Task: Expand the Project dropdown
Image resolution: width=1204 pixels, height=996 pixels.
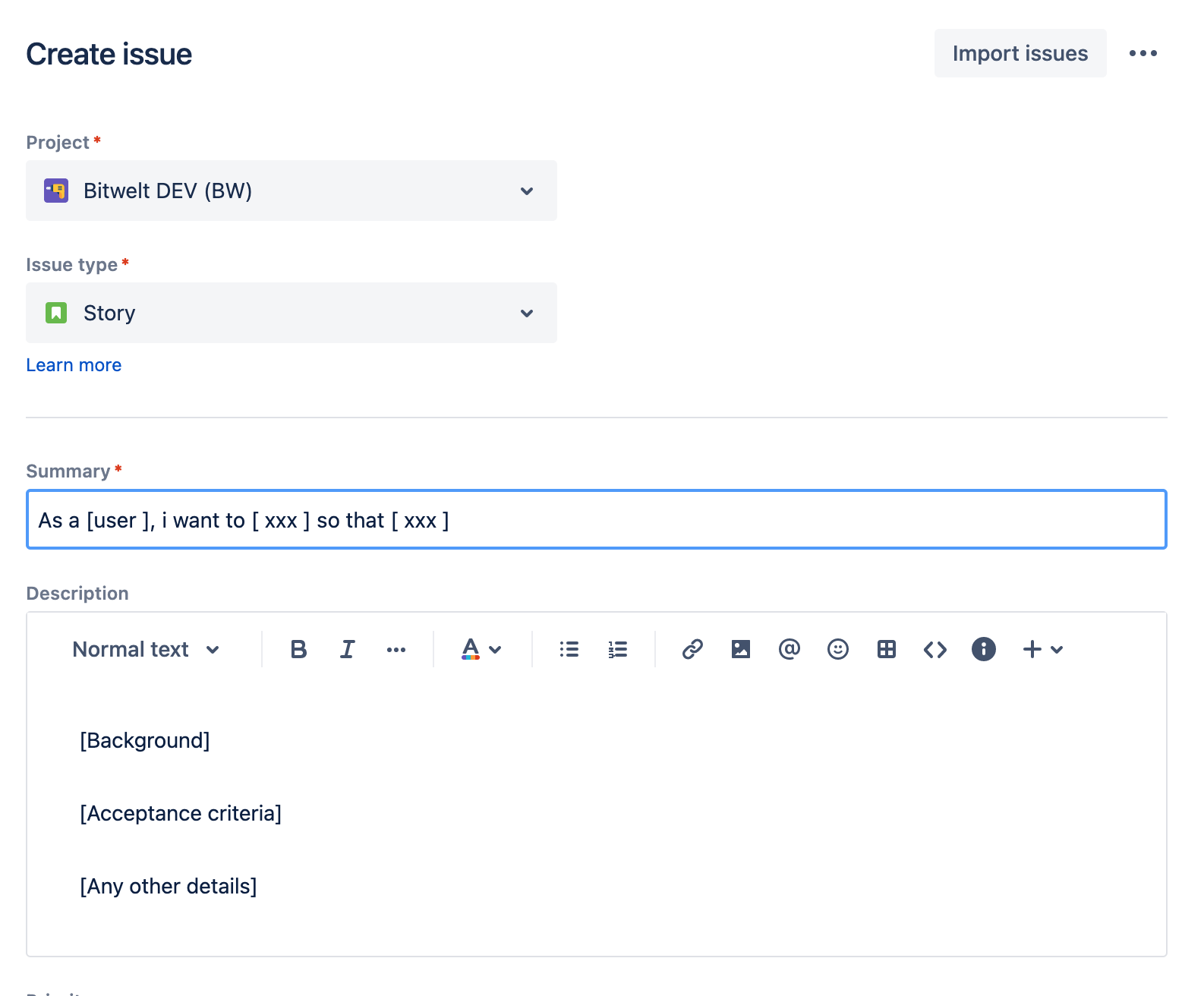Action: [291, 191]
